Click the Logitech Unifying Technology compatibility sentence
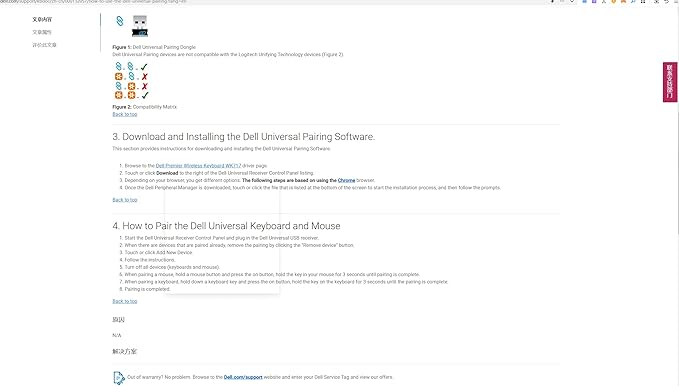 click(228, 55)
